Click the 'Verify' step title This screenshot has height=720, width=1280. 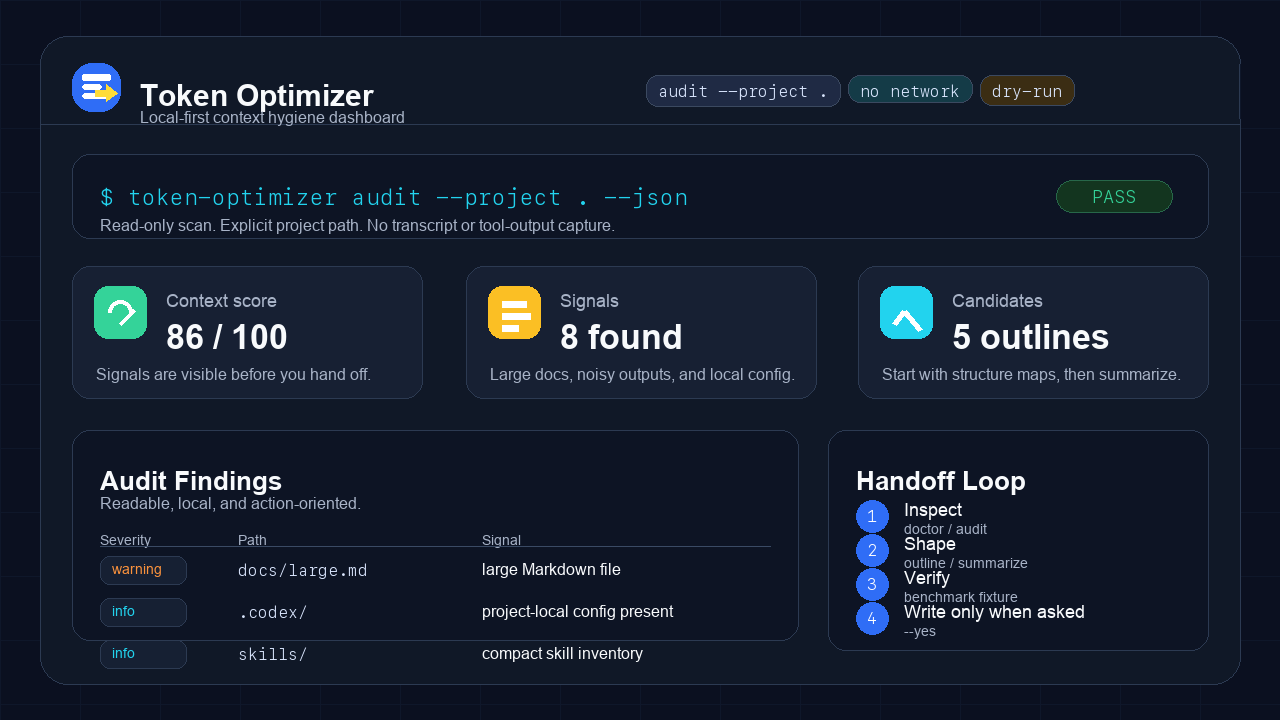[x=927, y=578]
